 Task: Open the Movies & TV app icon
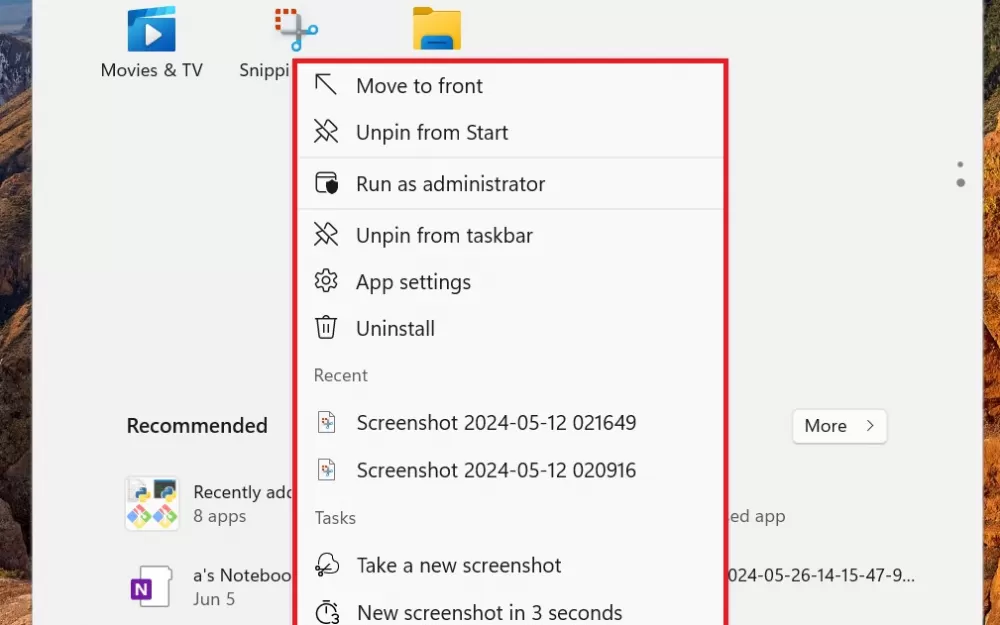coord(151,30)
